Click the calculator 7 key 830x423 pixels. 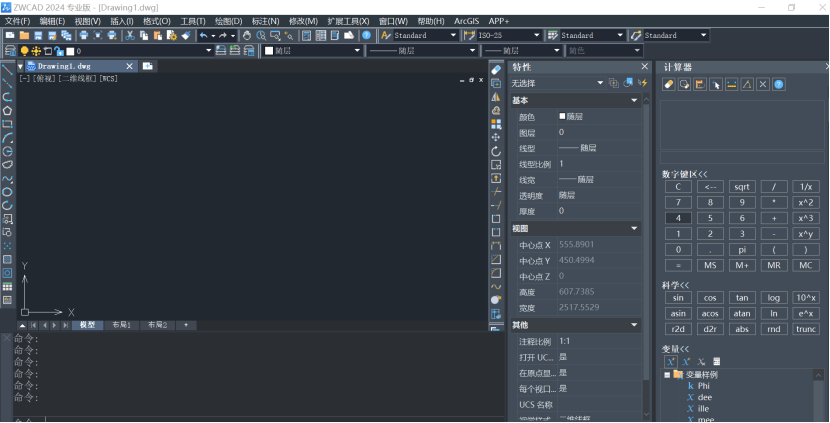(x=678, y=202)
